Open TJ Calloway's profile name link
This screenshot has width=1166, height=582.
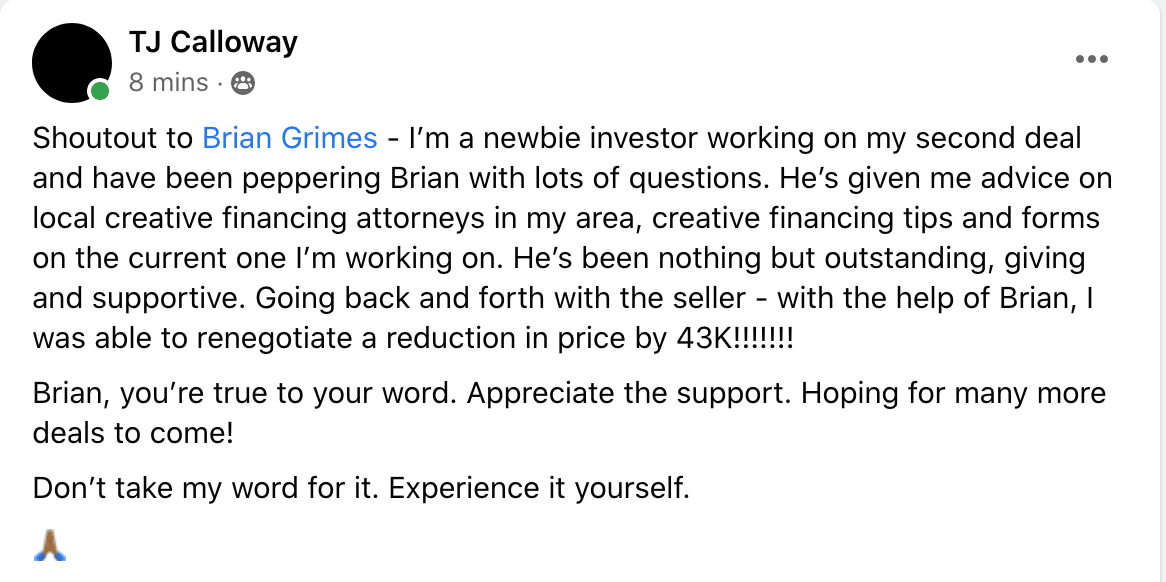click(x=213, y=42)
